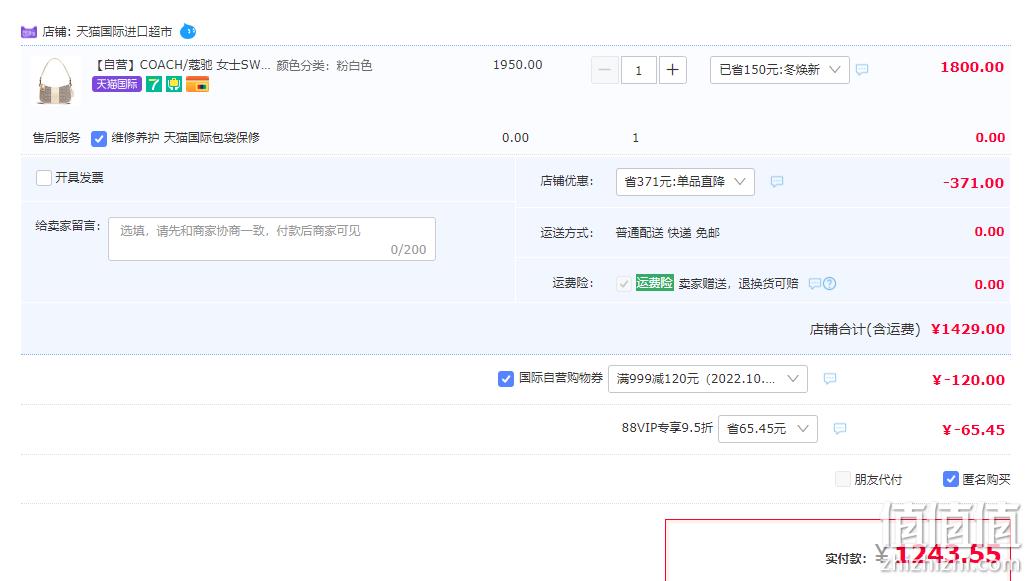Focus the 给卖家留言 message box

[272, 239]
